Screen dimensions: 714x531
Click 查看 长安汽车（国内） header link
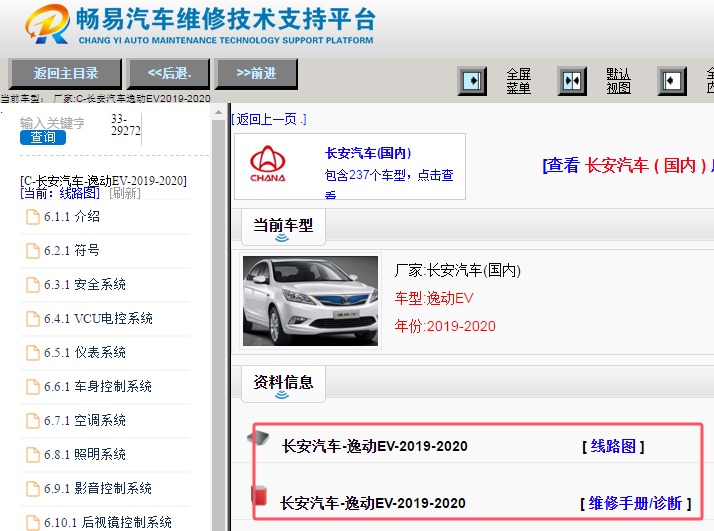click(x=628, y=165)
